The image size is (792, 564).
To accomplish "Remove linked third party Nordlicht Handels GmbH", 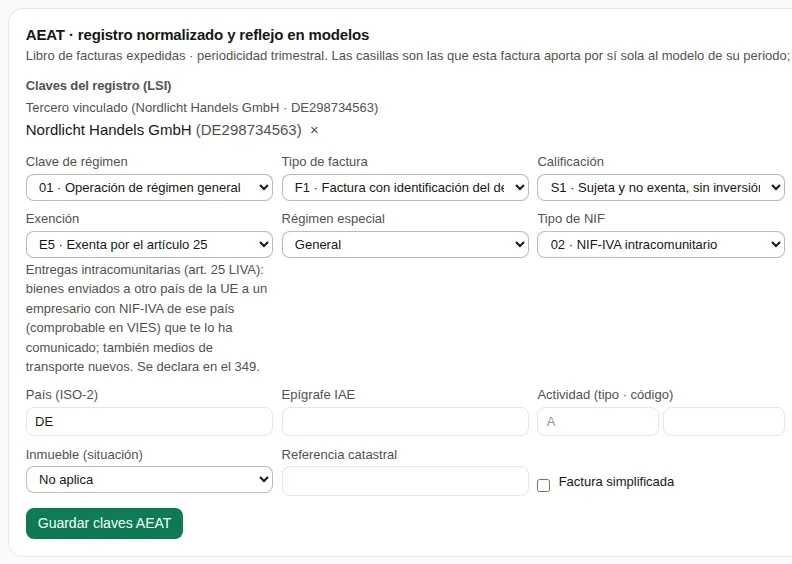I will tap(314, 130).
